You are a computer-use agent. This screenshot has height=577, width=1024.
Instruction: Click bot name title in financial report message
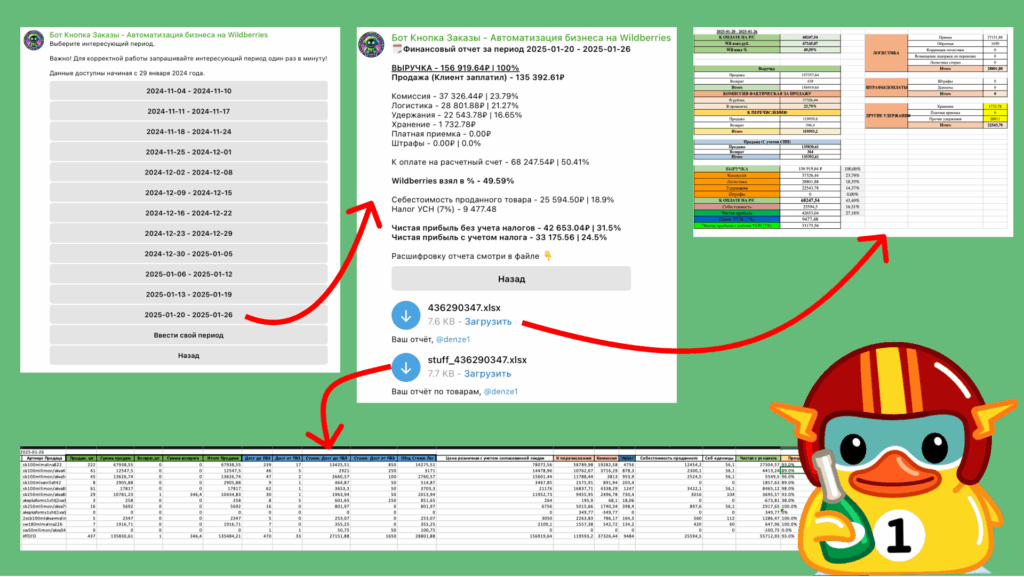pyautogui.click(x=531, y=38)
